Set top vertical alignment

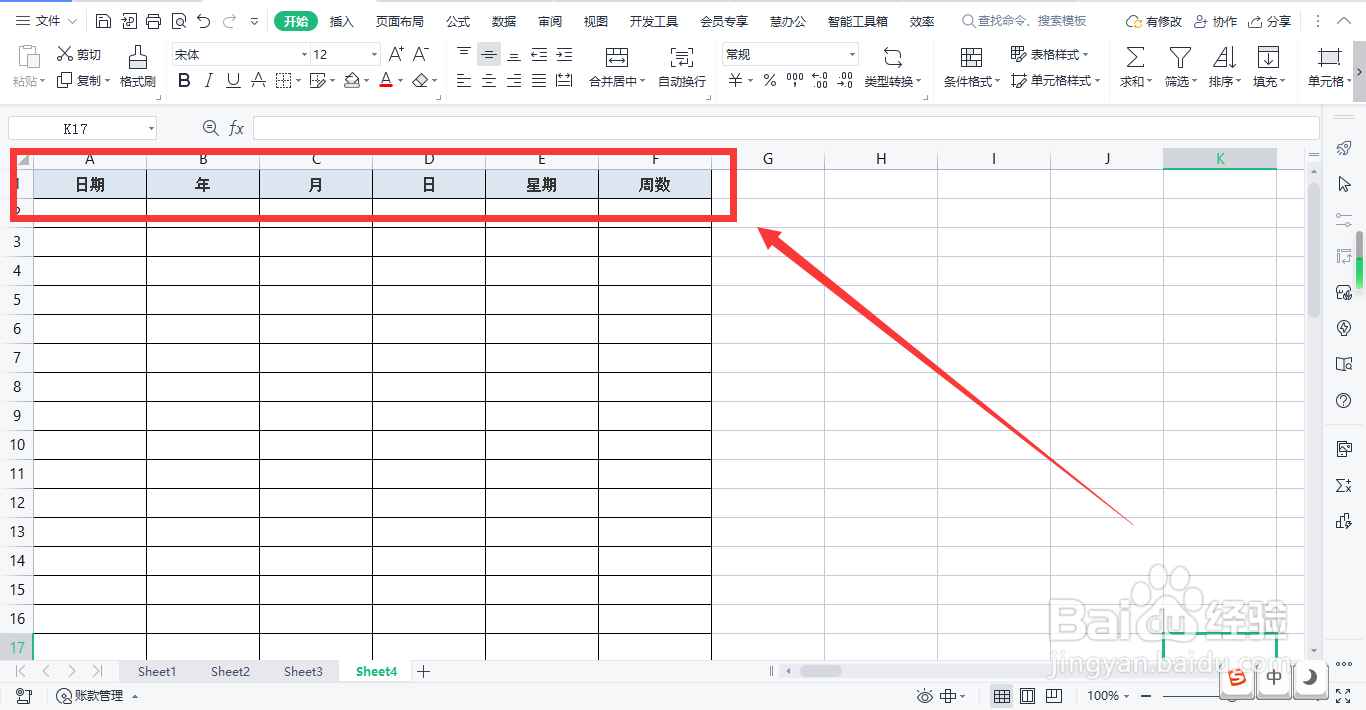pos(464,55)
